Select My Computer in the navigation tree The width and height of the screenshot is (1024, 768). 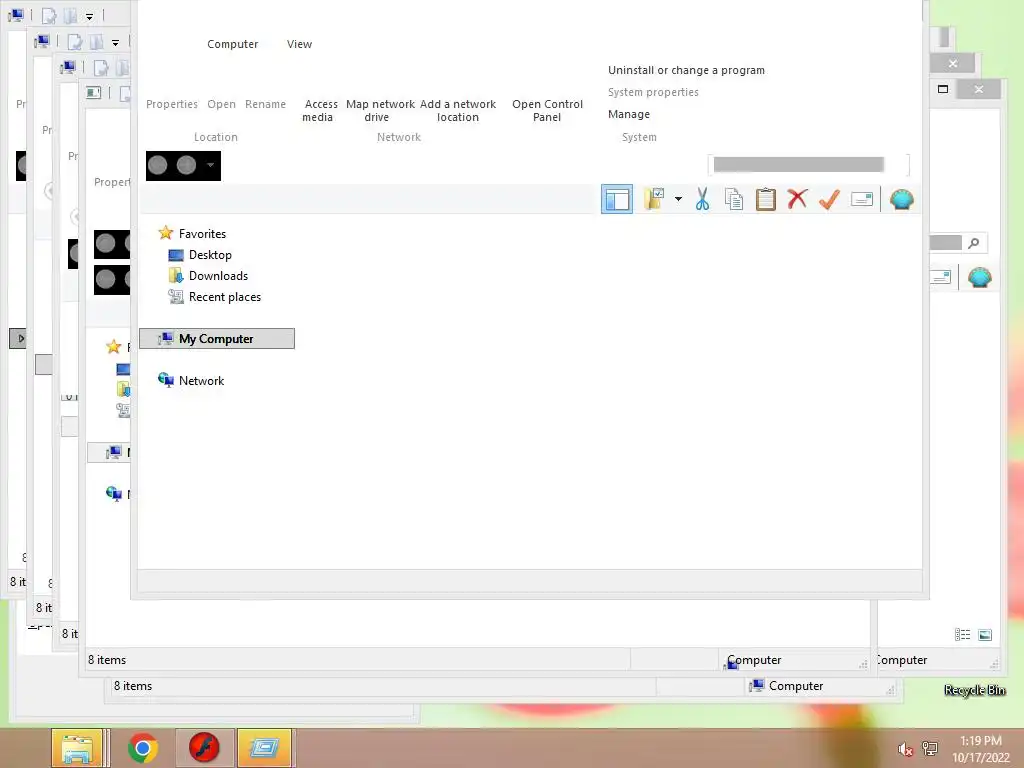click(217, 338)
